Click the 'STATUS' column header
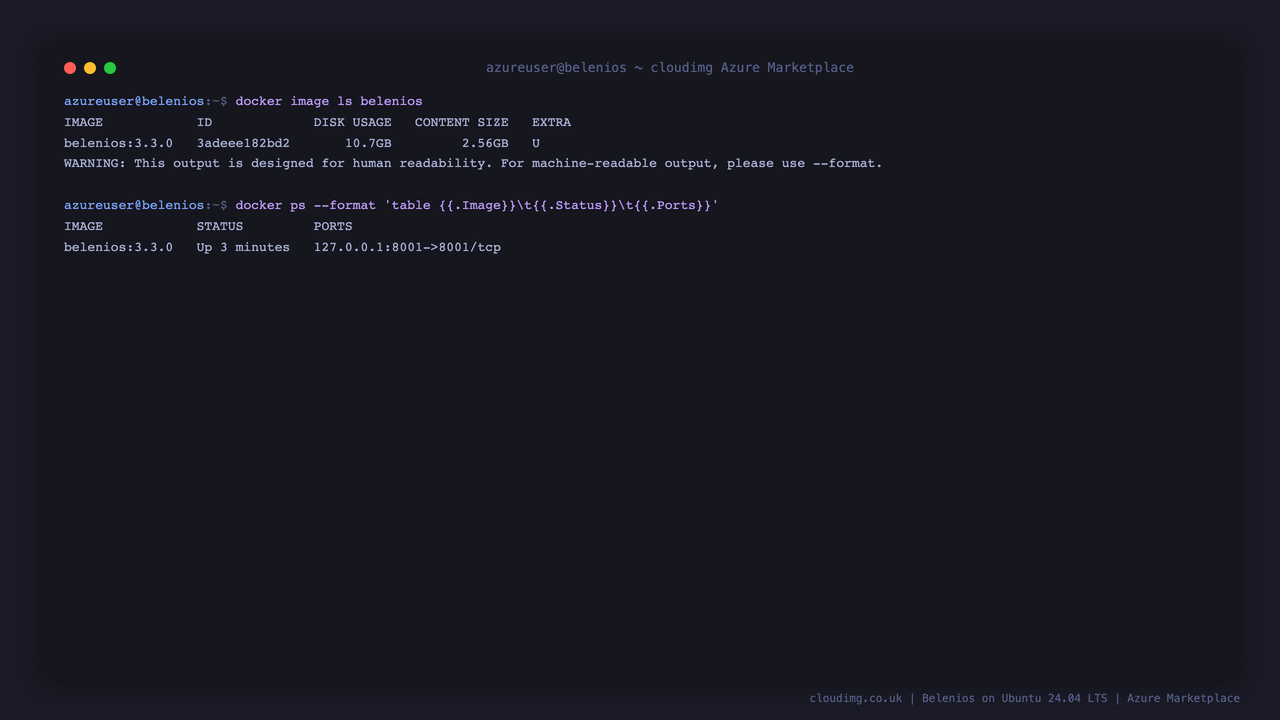Viewport: 1280px width, 720px height. (220, 226)
